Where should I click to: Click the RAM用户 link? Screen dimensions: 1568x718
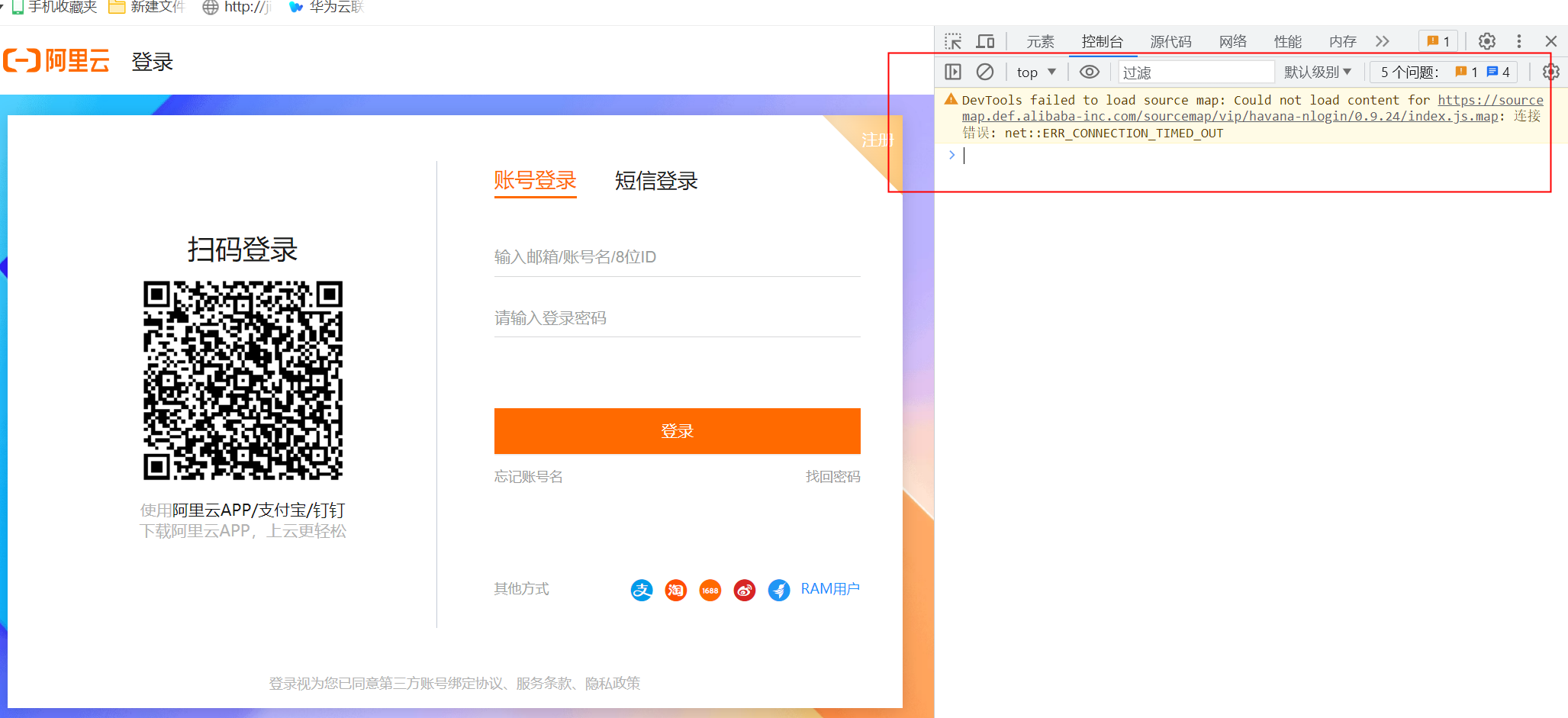pos(830,589)
